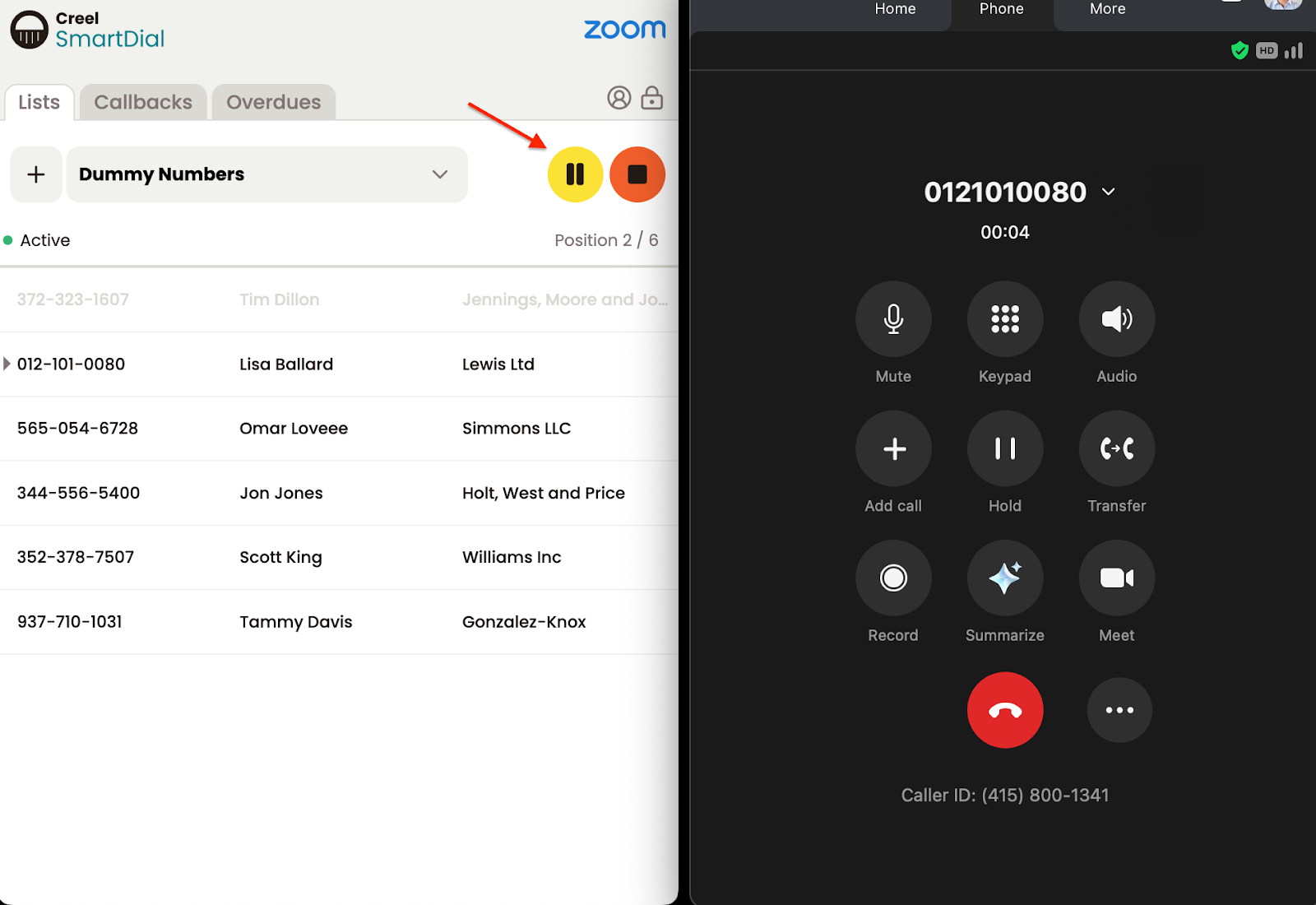Screen dimensions: 1316x905
Task: Open the More tab in Zoom
Action: pyautogui.click(x=1108, y=9)
